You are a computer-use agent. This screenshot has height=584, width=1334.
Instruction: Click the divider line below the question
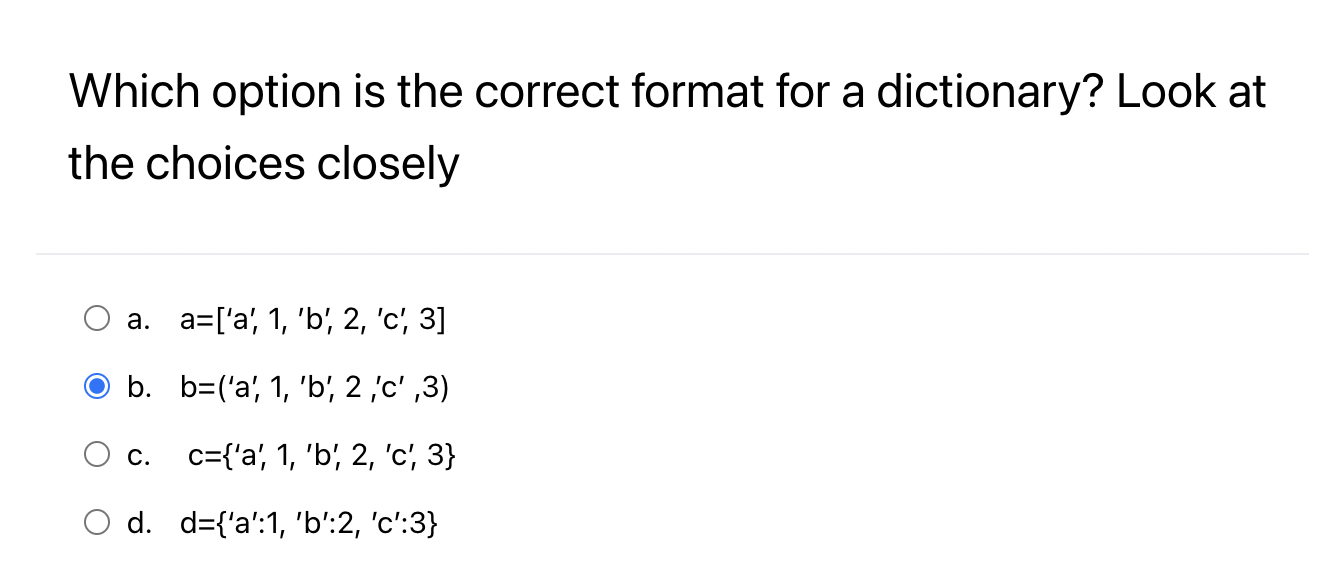(x=667, y=252)
